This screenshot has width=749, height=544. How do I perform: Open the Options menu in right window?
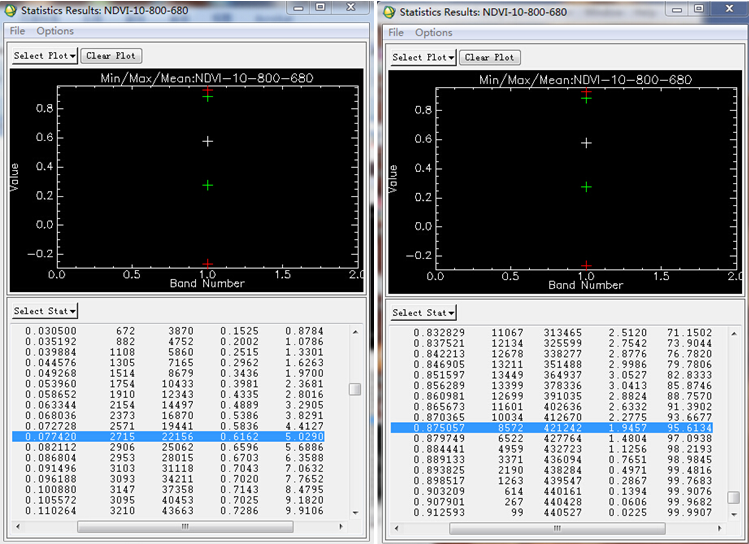(x=434, y=33)
